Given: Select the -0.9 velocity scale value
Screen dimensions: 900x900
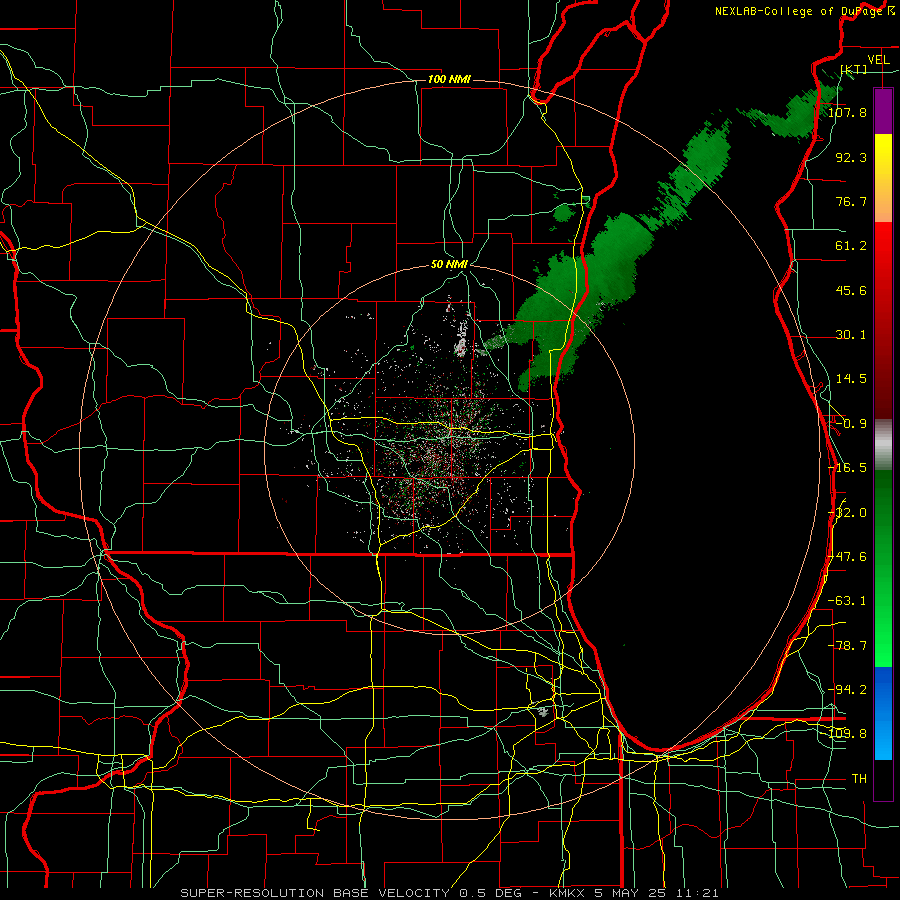Looking at the screenshot, I should pyautogui.click(x=851, y=424).
